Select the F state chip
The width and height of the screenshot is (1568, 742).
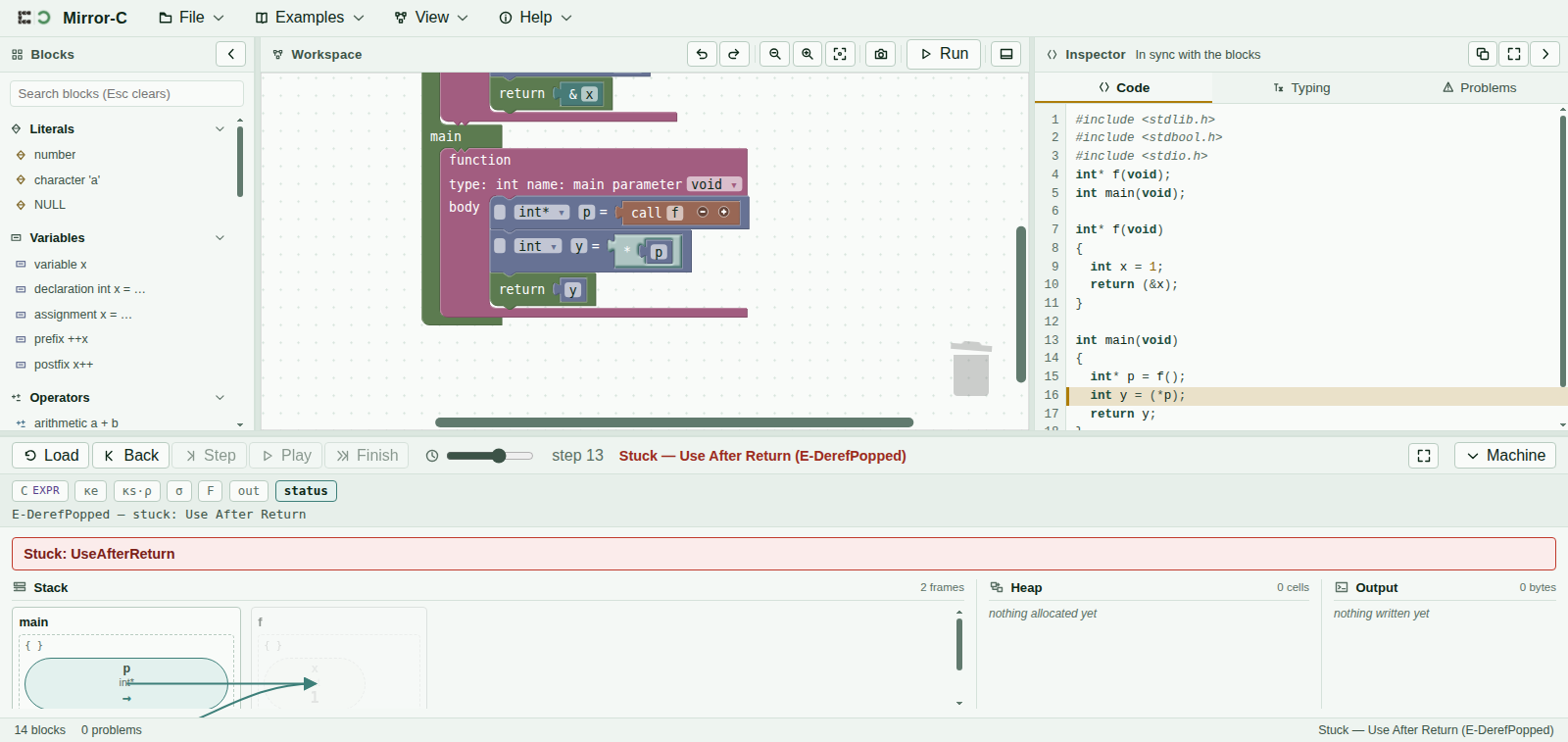click(210, 491)
